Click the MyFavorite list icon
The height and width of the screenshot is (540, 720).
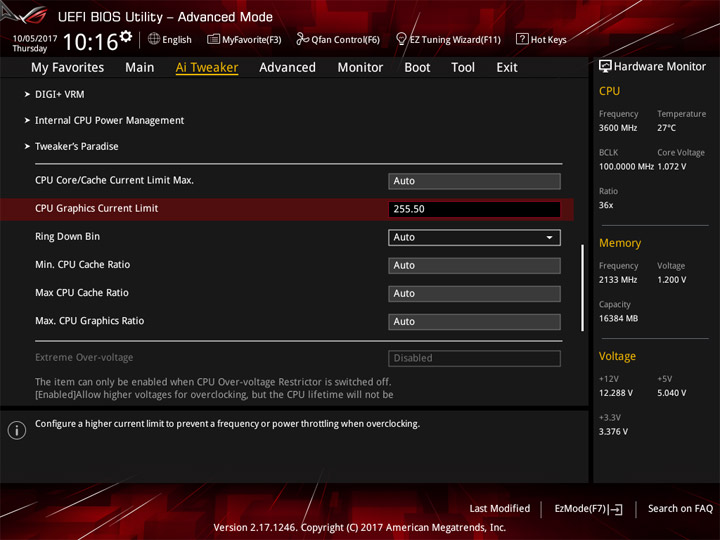[213, 39]
